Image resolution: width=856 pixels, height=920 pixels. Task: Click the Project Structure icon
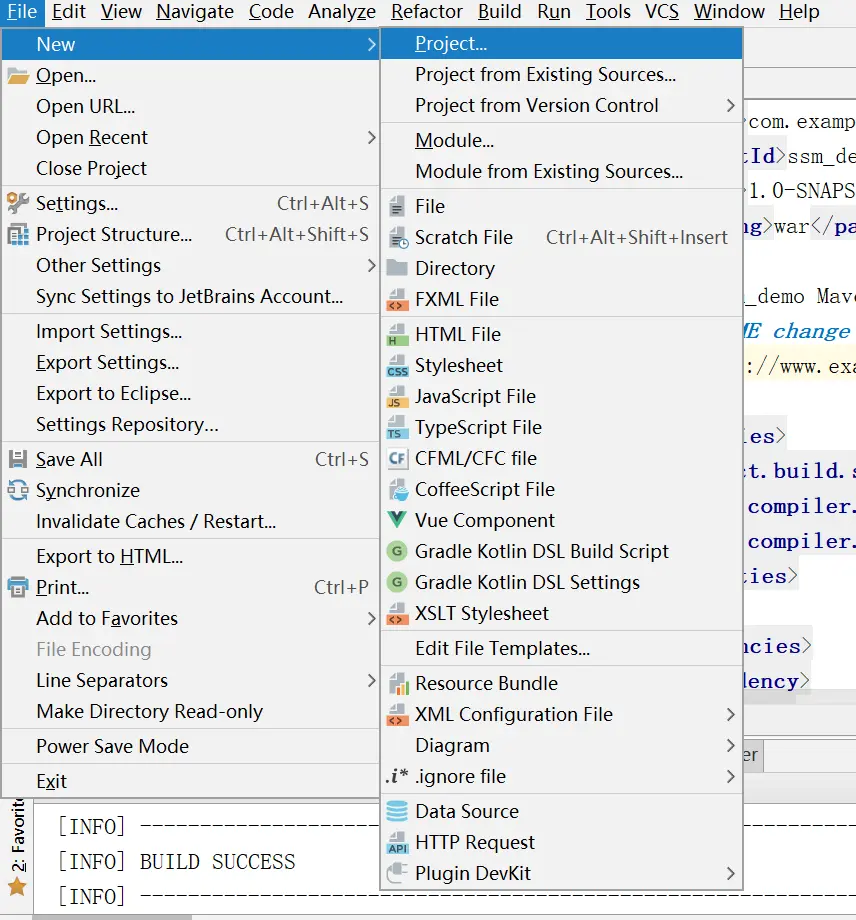pyautogui.click(x=18, y=234)
